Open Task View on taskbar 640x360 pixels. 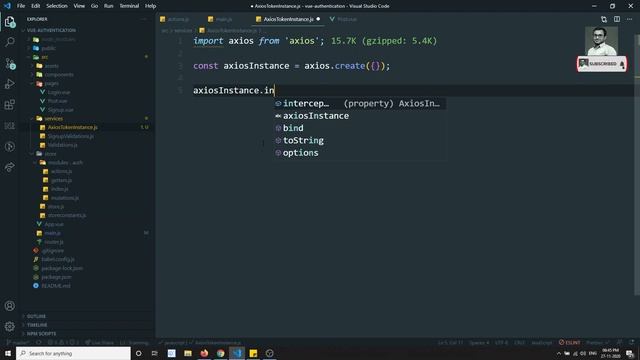coord(155,353)
